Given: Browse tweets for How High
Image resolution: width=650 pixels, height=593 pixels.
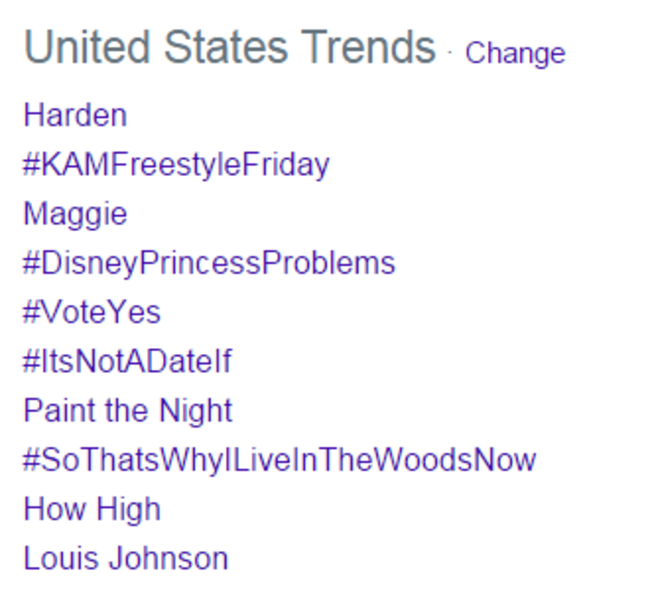Looking at the screenshot, I should (x=92, y=510).
